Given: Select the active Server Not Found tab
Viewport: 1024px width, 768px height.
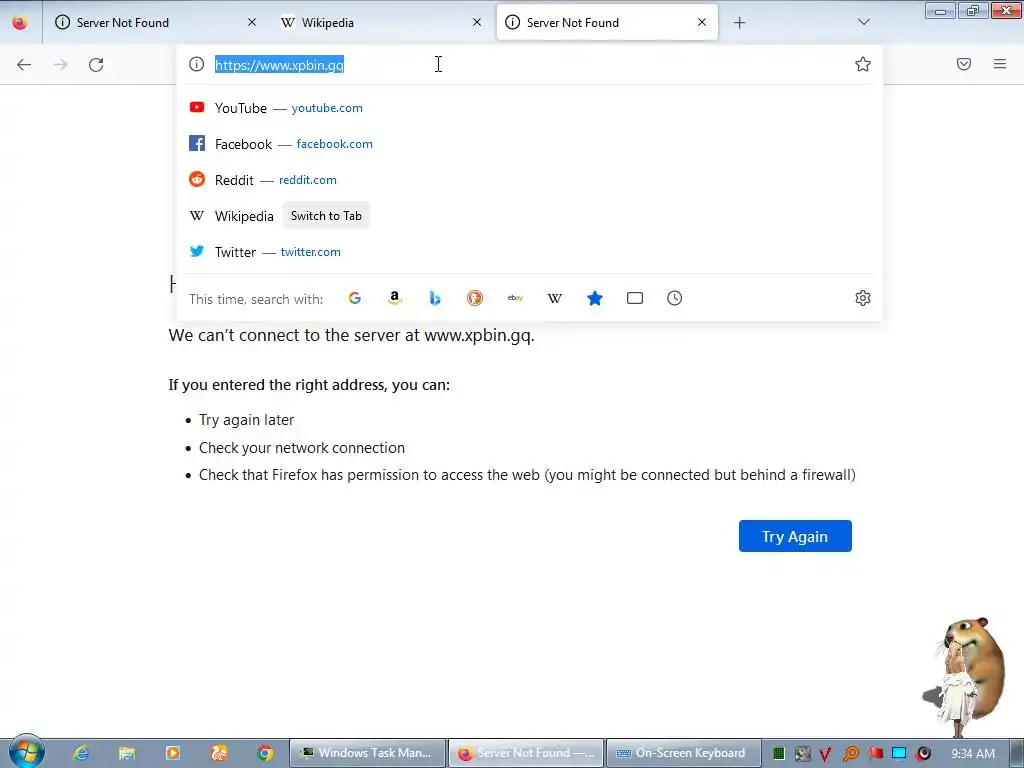Looking at the screenshot, I should tap(607, 22).
